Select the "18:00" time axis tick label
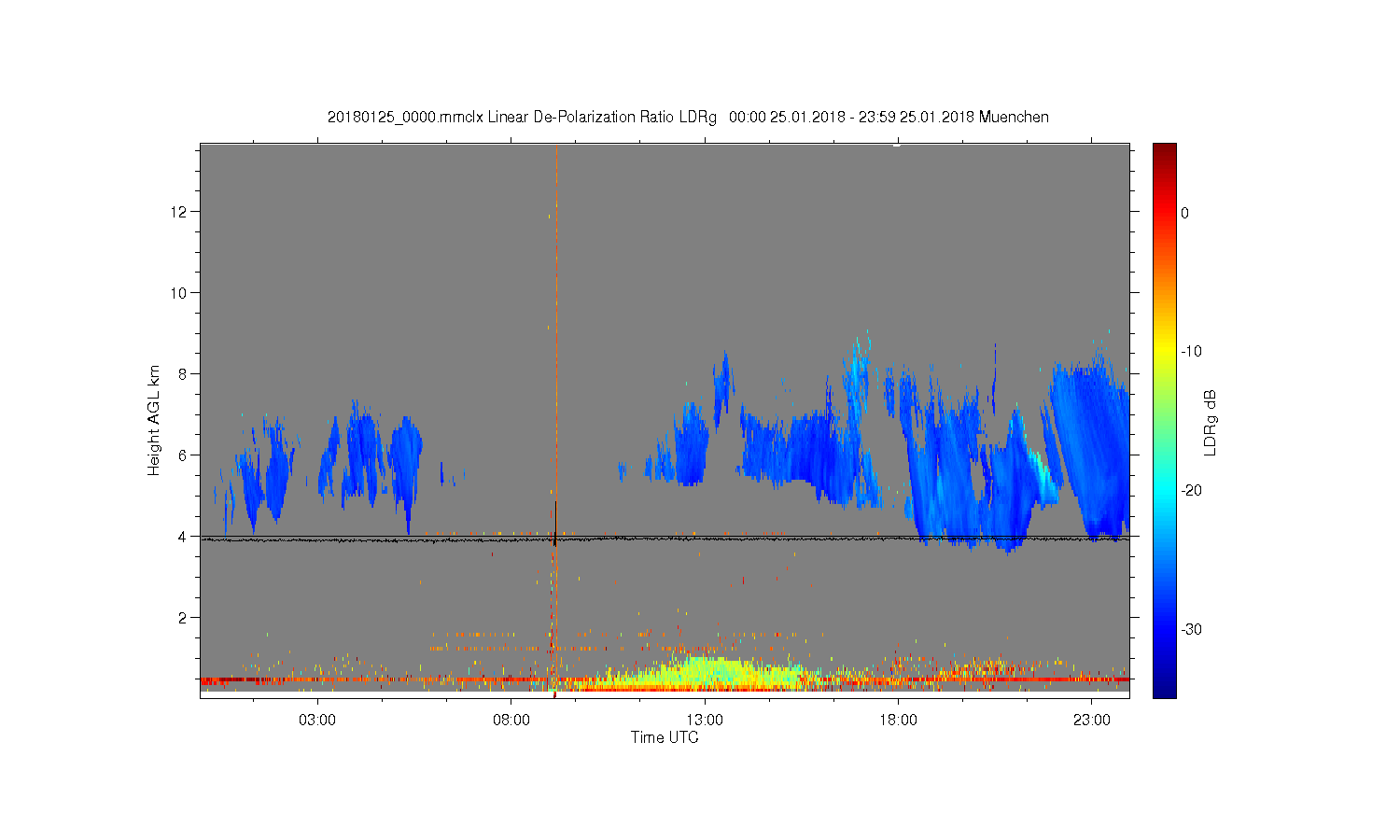1400x840 pixels. (899, 721)
